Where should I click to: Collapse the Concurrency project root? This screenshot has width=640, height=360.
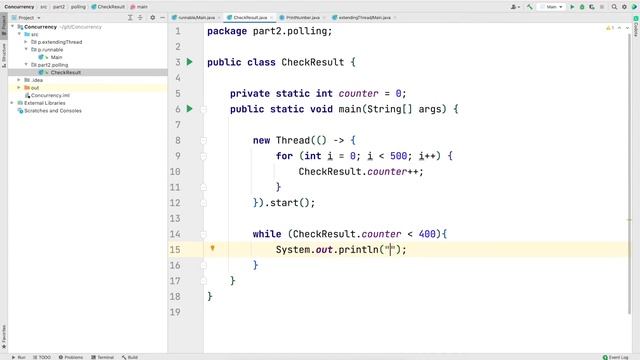click(x=12, y=27)
